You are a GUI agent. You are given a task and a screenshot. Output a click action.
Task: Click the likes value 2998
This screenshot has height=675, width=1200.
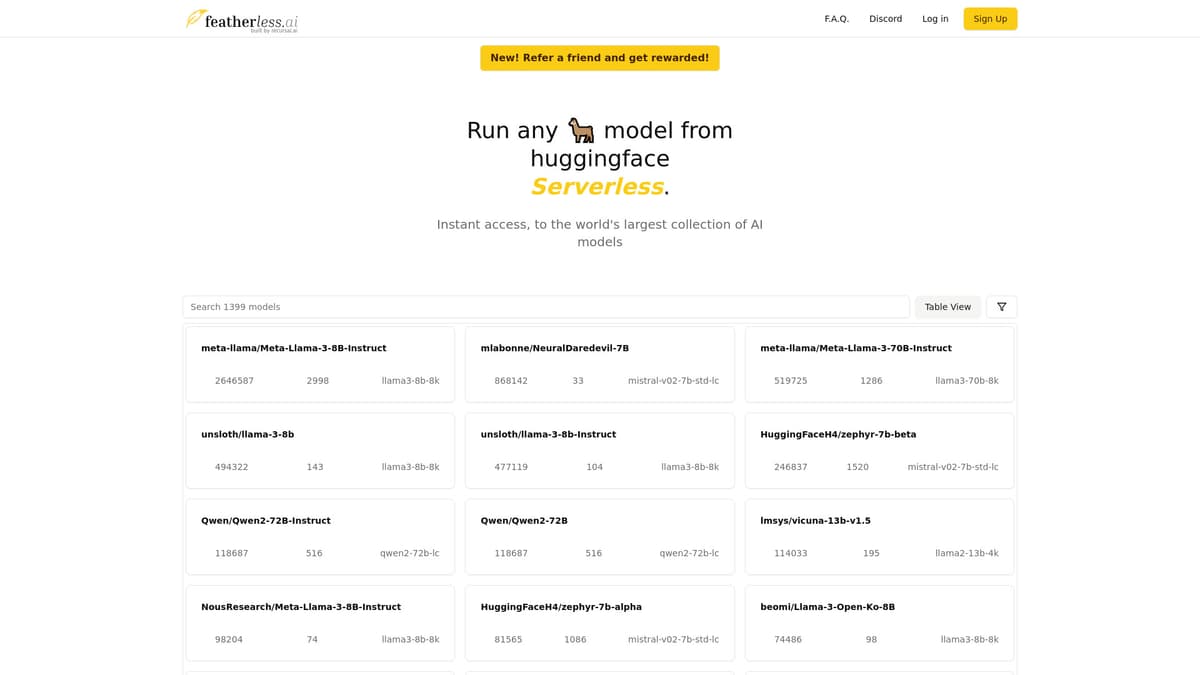tap(318, 381)
